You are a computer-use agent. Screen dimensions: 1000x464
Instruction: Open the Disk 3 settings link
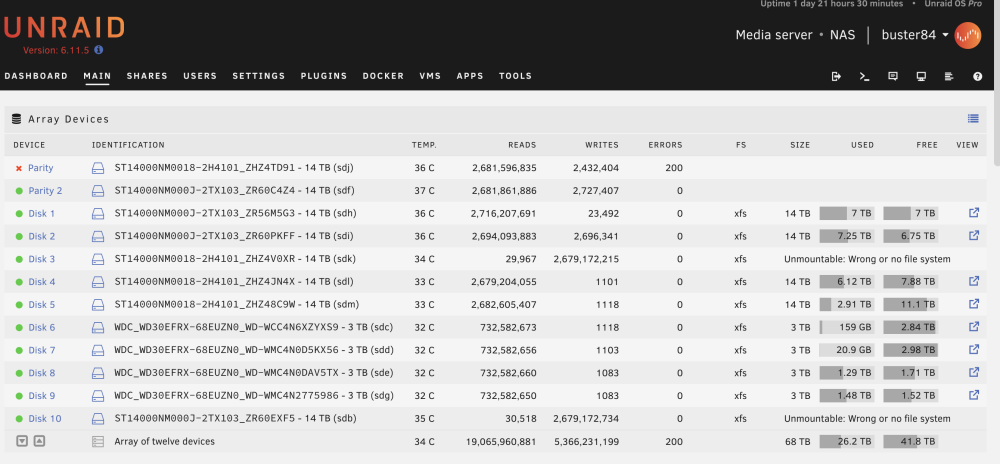coord(41,259)
